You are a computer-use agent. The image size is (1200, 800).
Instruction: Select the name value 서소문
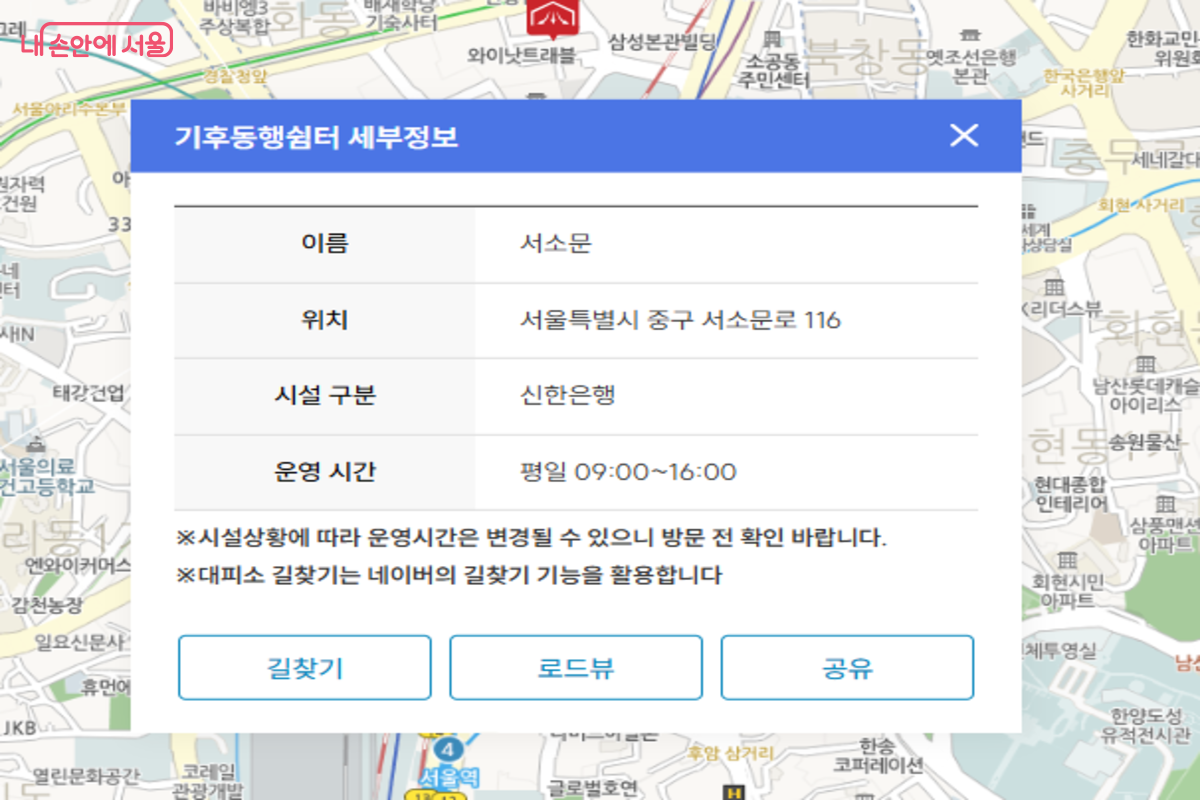(556, 243)
